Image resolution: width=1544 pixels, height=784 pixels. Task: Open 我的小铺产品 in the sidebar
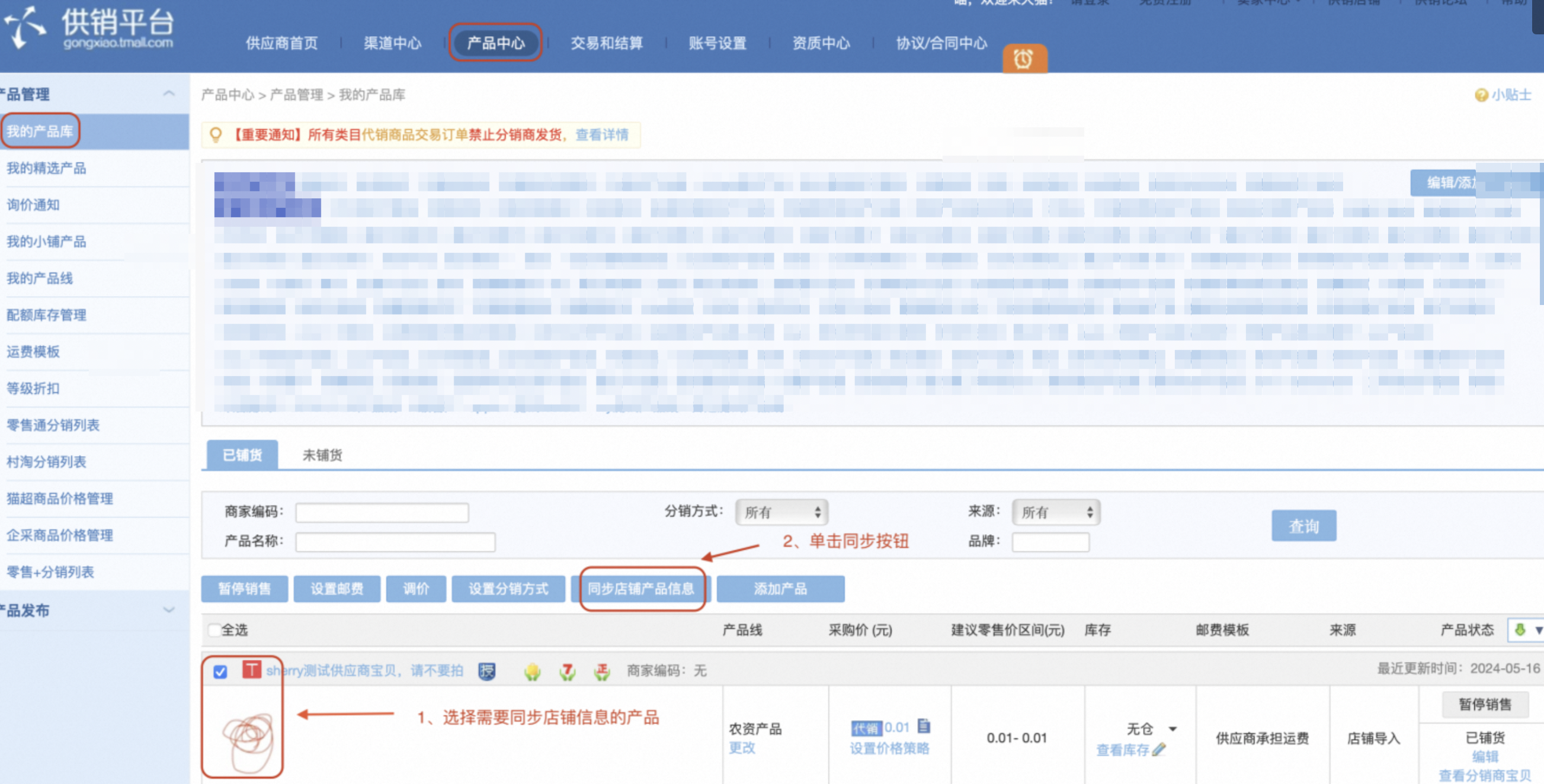[46, 242]
